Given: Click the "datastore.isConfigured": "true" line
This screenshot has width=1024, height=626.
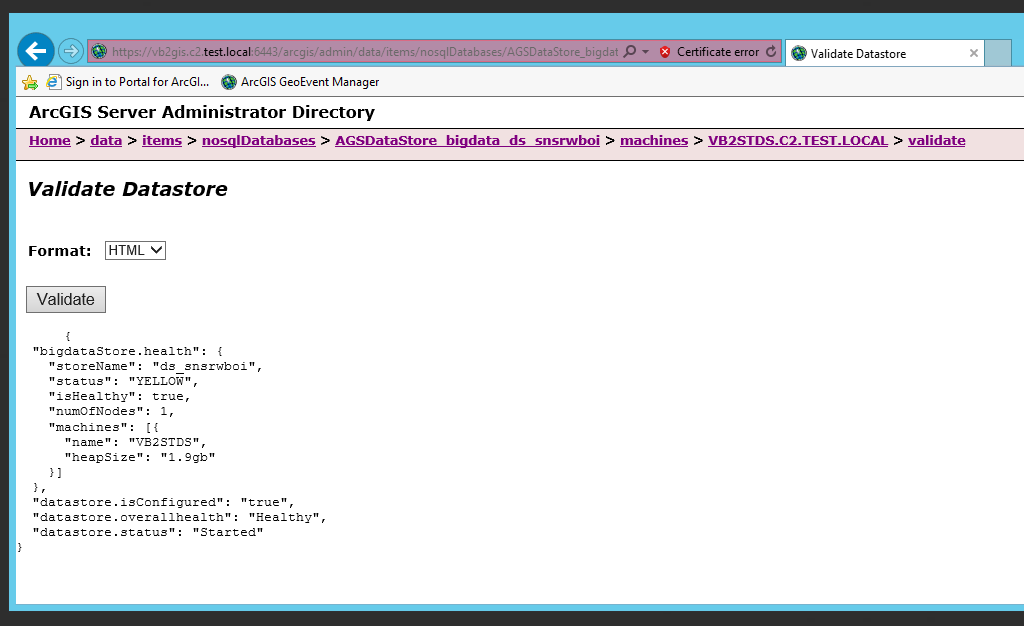Looking at the screenshot, I should 164,502.
